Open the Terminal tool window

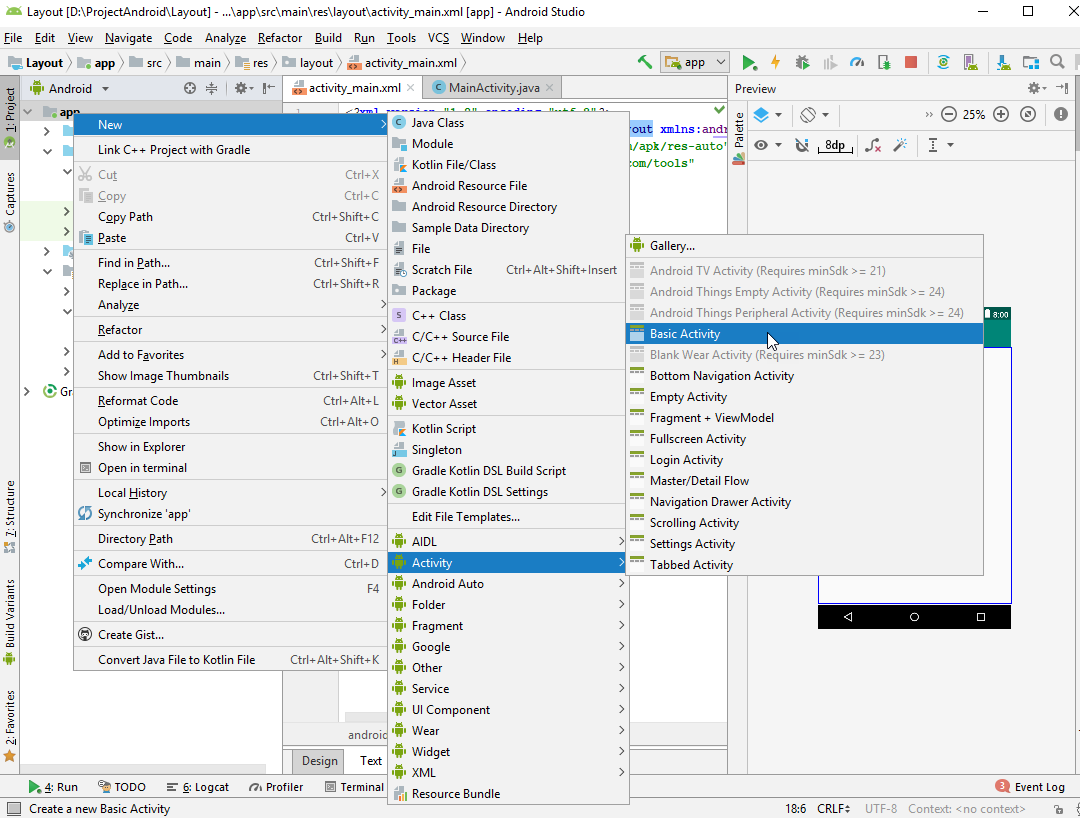[354, 787]
